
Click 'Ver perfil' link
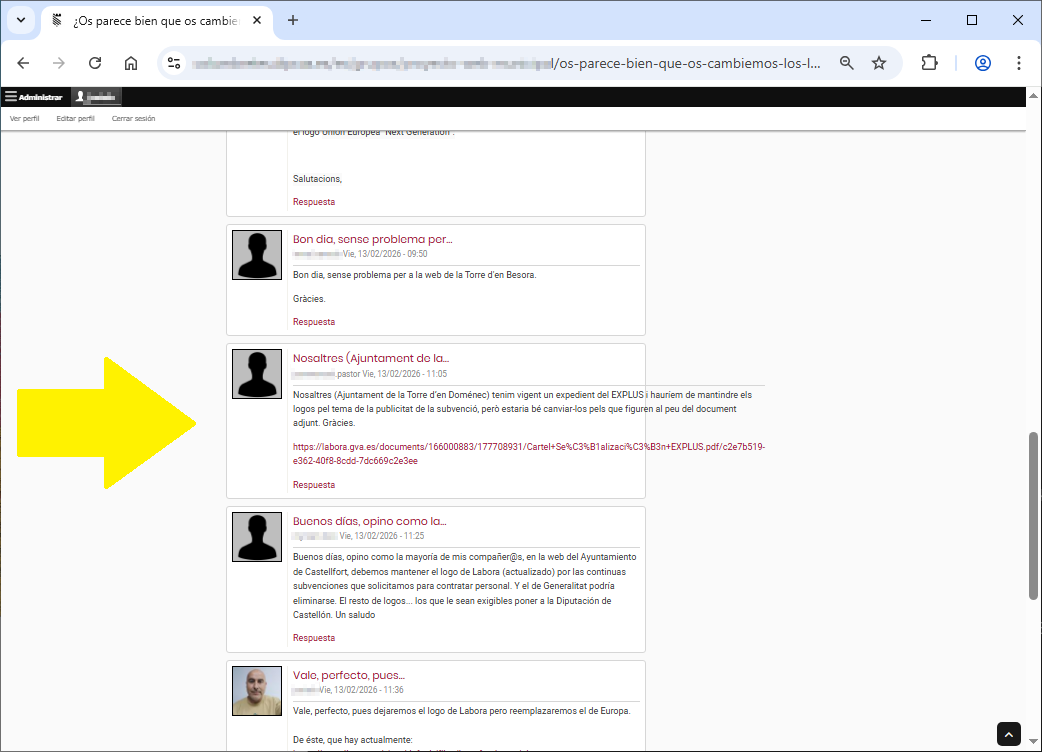point(25,118)
